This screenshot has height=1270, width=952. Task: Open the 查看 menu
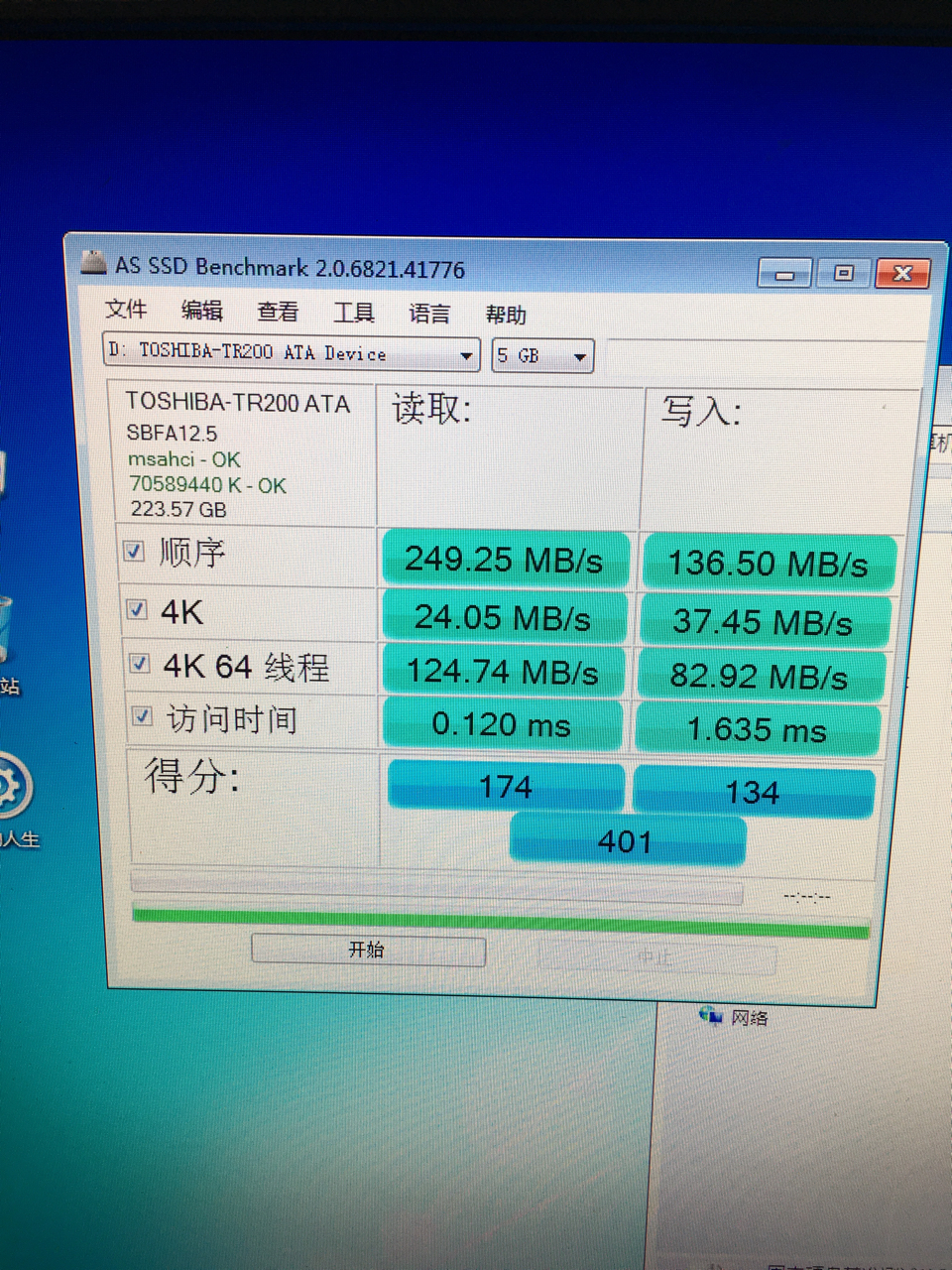pyautogui.click(x=278, y=313)
